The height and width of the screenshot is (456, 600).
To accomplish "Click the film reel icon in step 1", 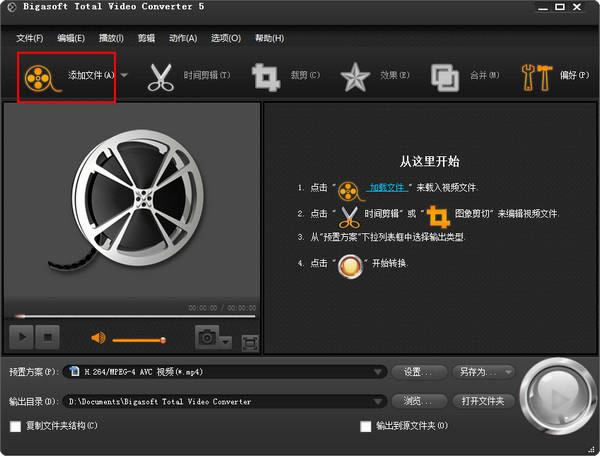I will [x=350, y=191].
